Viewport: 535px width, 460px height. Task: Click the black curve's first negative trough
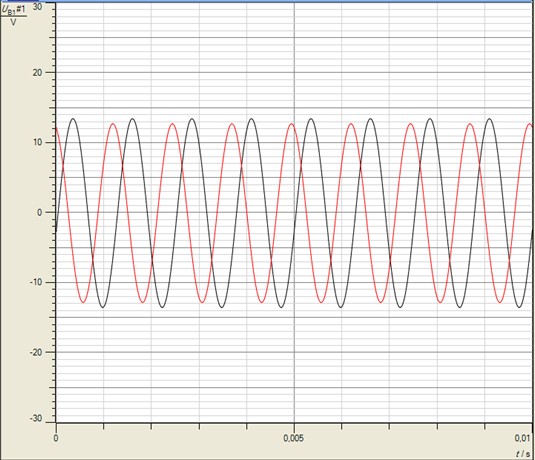[x=103, y=307]
